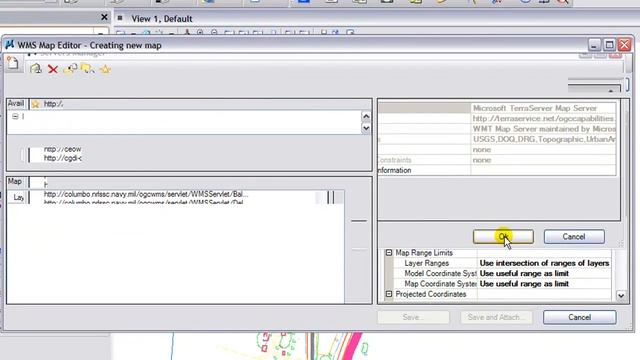This screenshot has height=360, width=640.
Task: Close the side panel with the X above the WMS dialog
Action: coord(104,17)
